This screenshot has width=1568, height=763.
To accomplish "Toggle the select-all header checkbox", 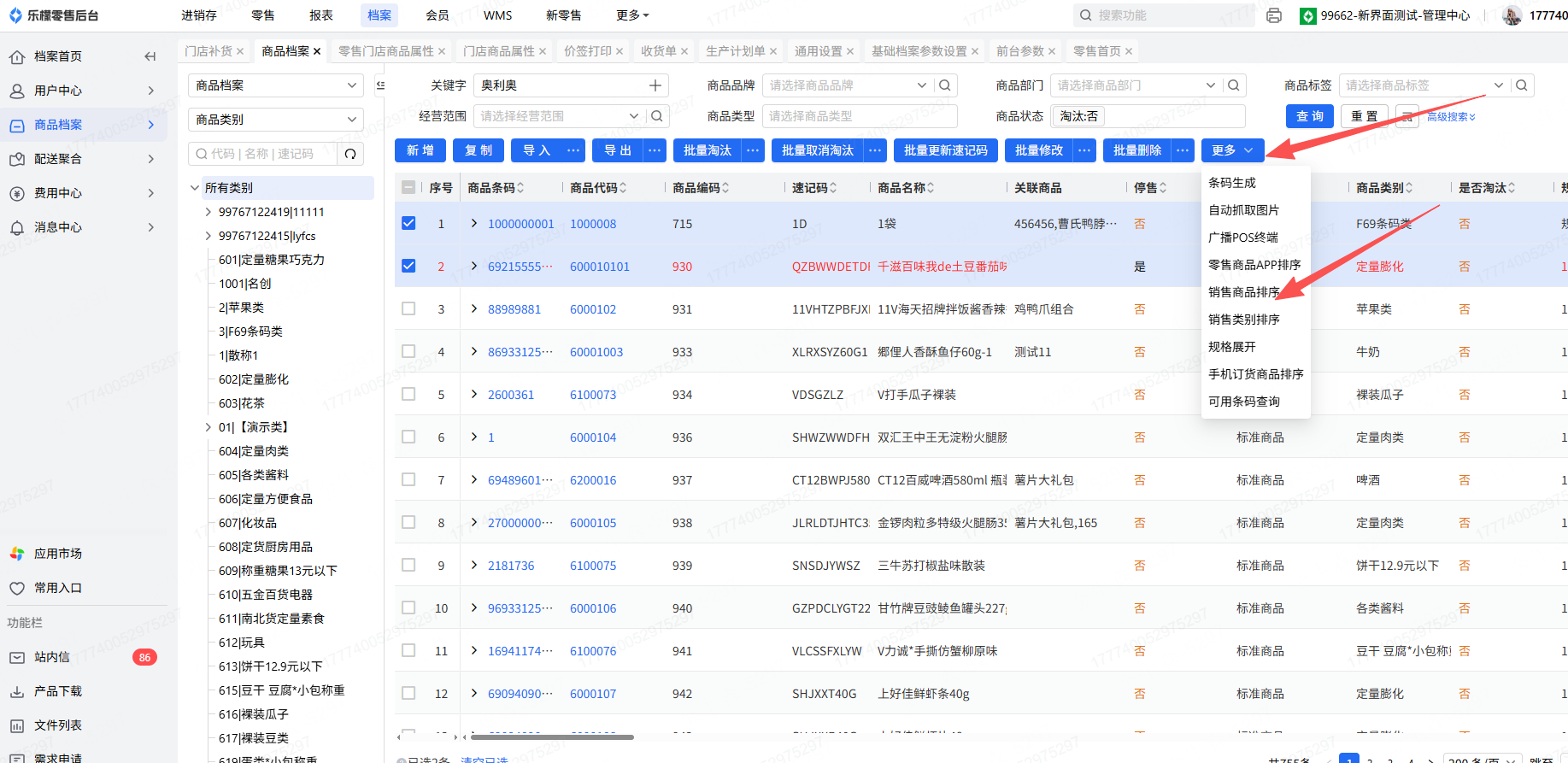I will tap(408, 188).
